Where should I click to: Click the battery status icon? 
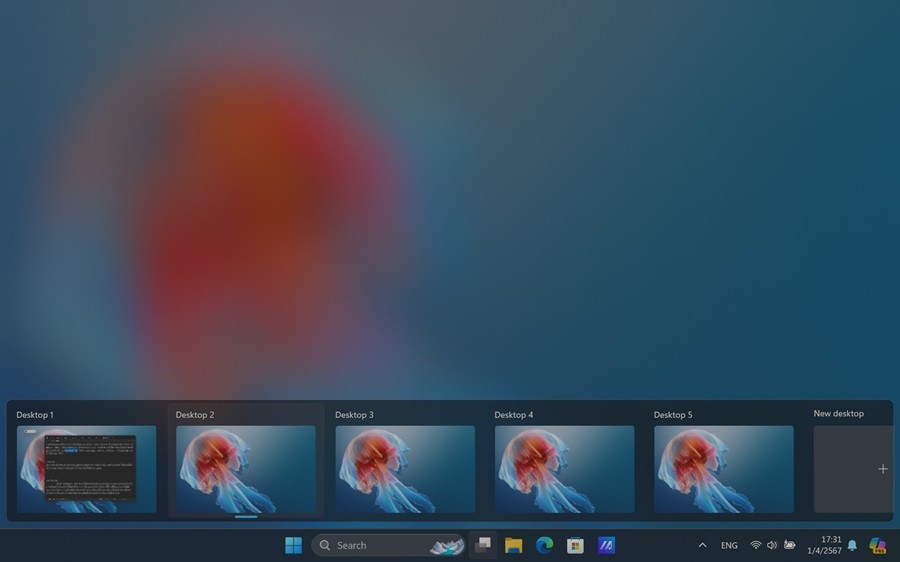(790, 545)
